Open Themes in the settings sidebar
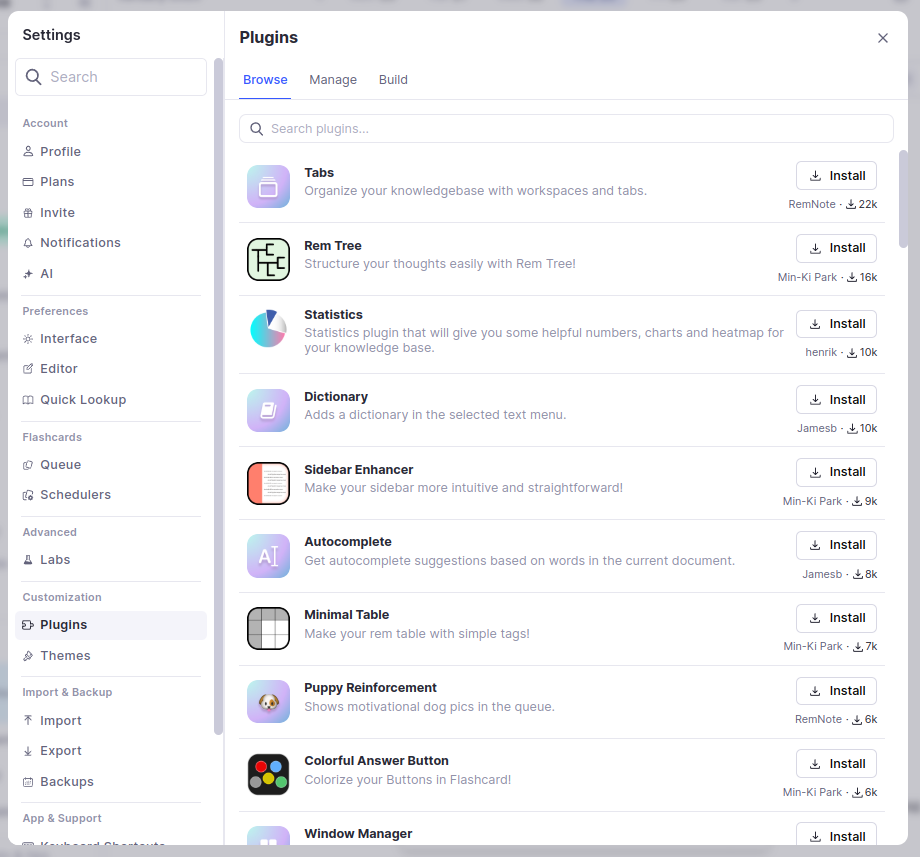 (65, 656)
